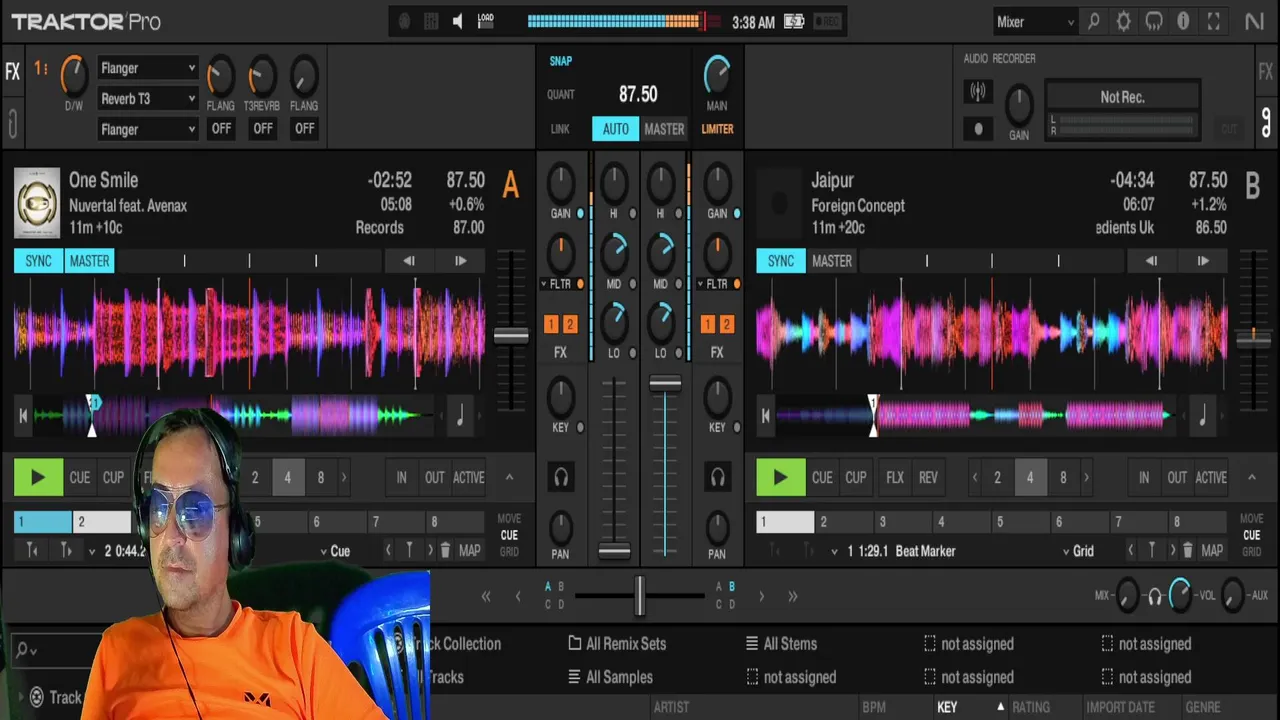Click the speaker audio indicator in header
Viewport: 1280px width, 720px height.
pos(457,22)
